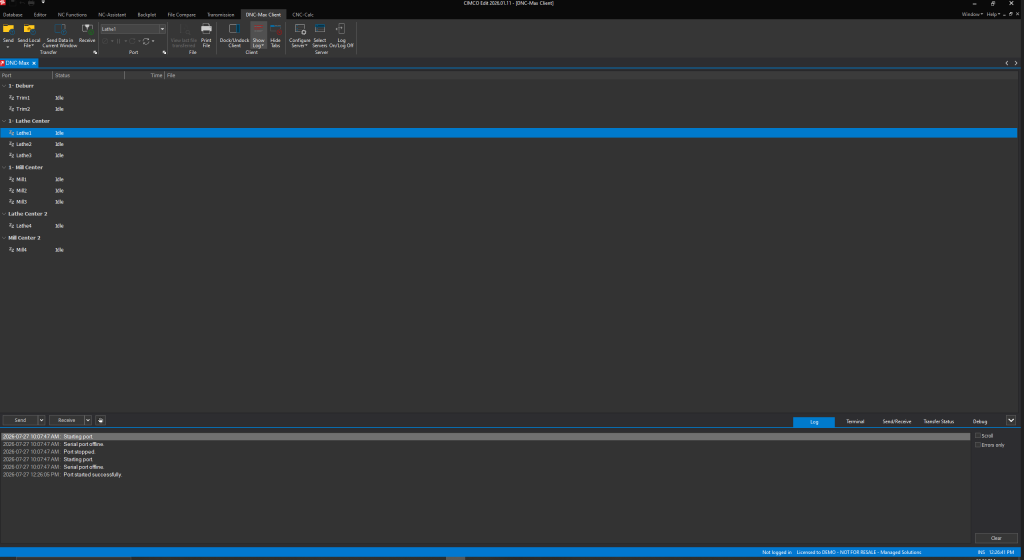
Task: Click the bottom Receive button
Action: [67, 420]
